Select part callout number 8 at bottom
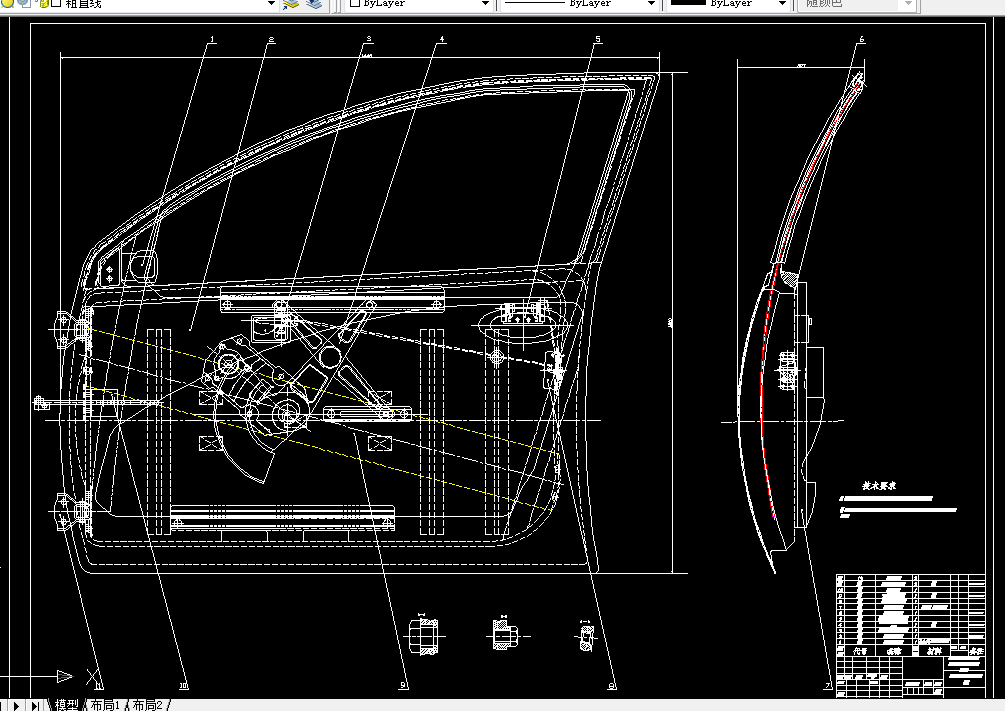This screenshot has height=711, width=1005. pos(612,685)
